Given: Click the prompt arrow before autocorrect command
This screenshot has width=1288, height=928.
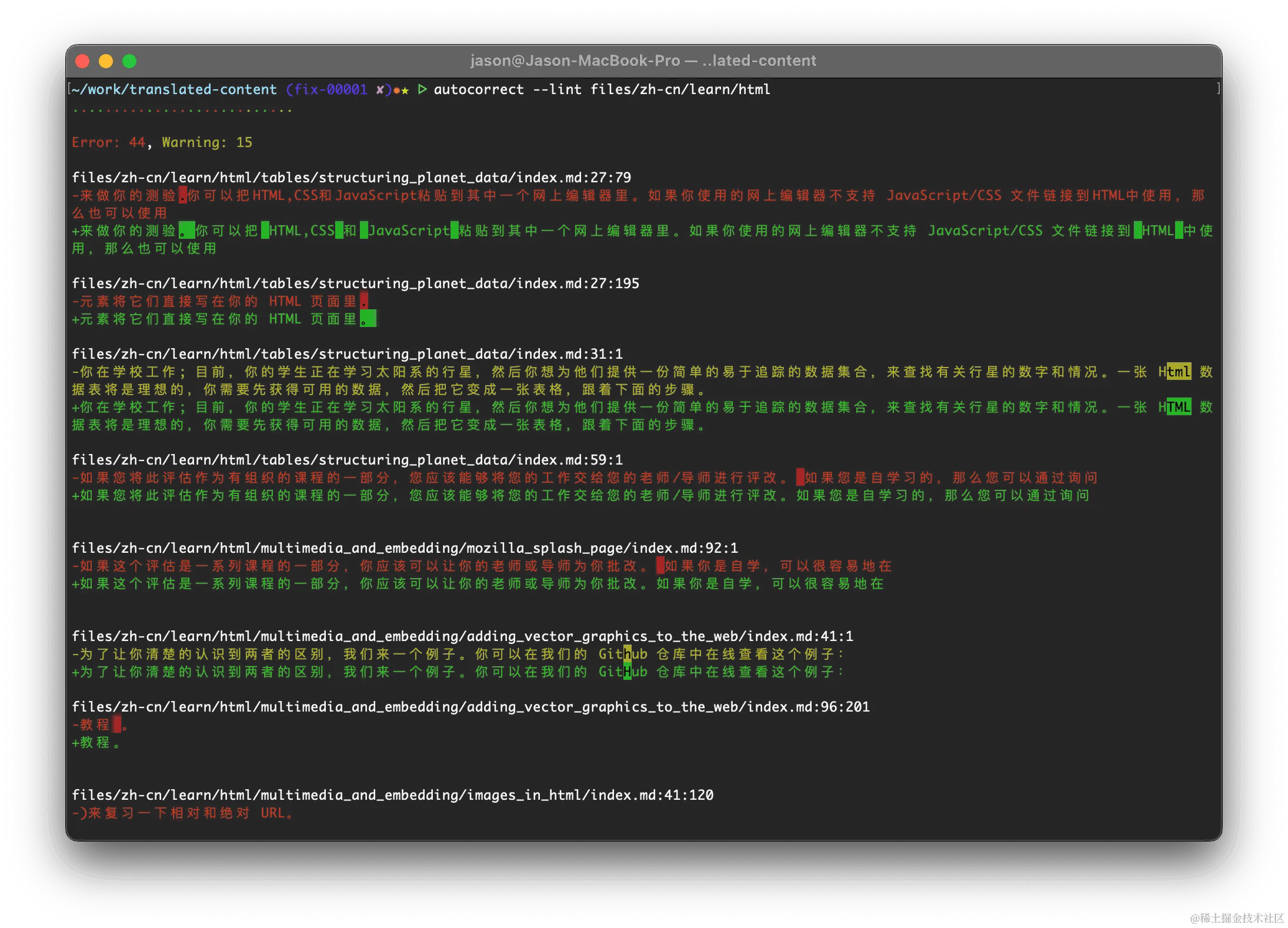Looking at the screenshot, I should tap(422, 89).
